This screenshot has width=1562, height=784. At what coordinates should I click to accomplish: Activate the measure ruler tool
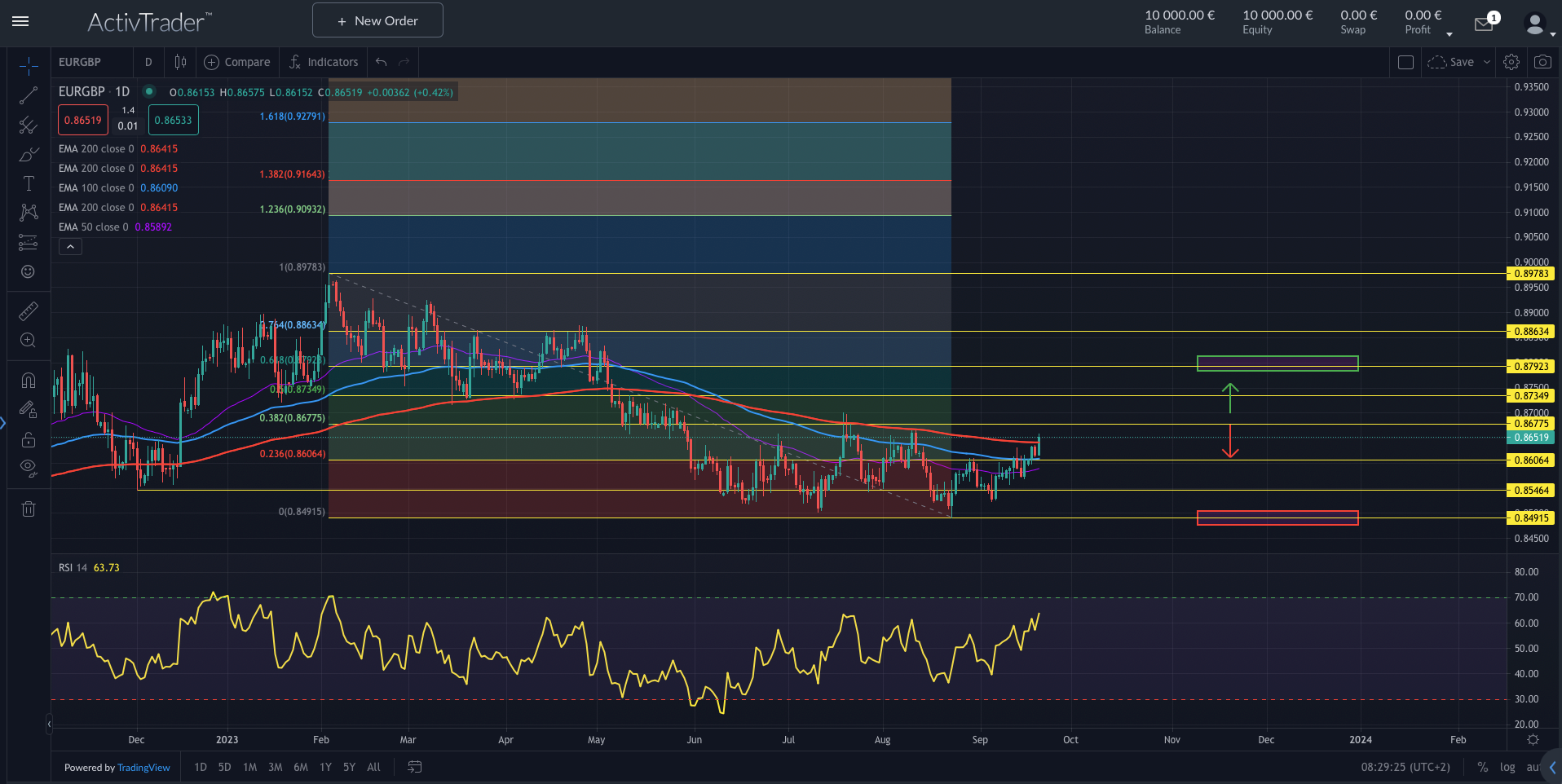(29, 311)
